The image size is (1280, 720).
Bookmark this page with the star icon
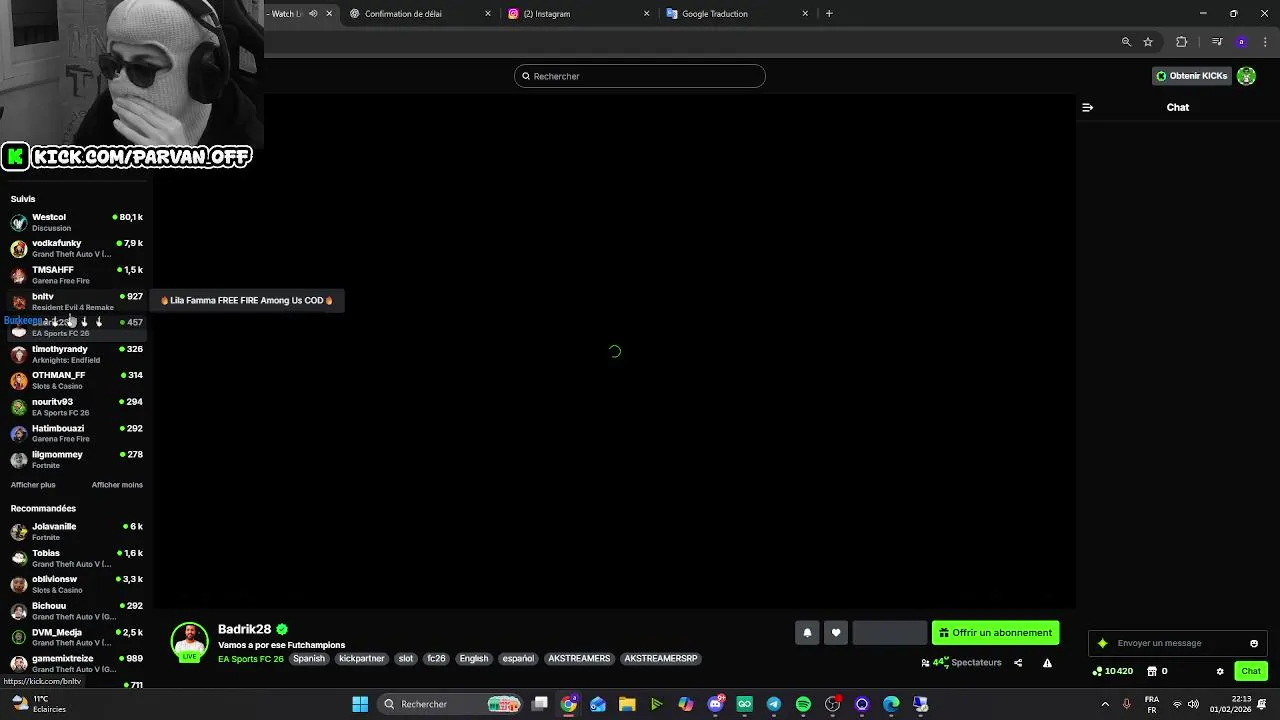[1148, 42]
